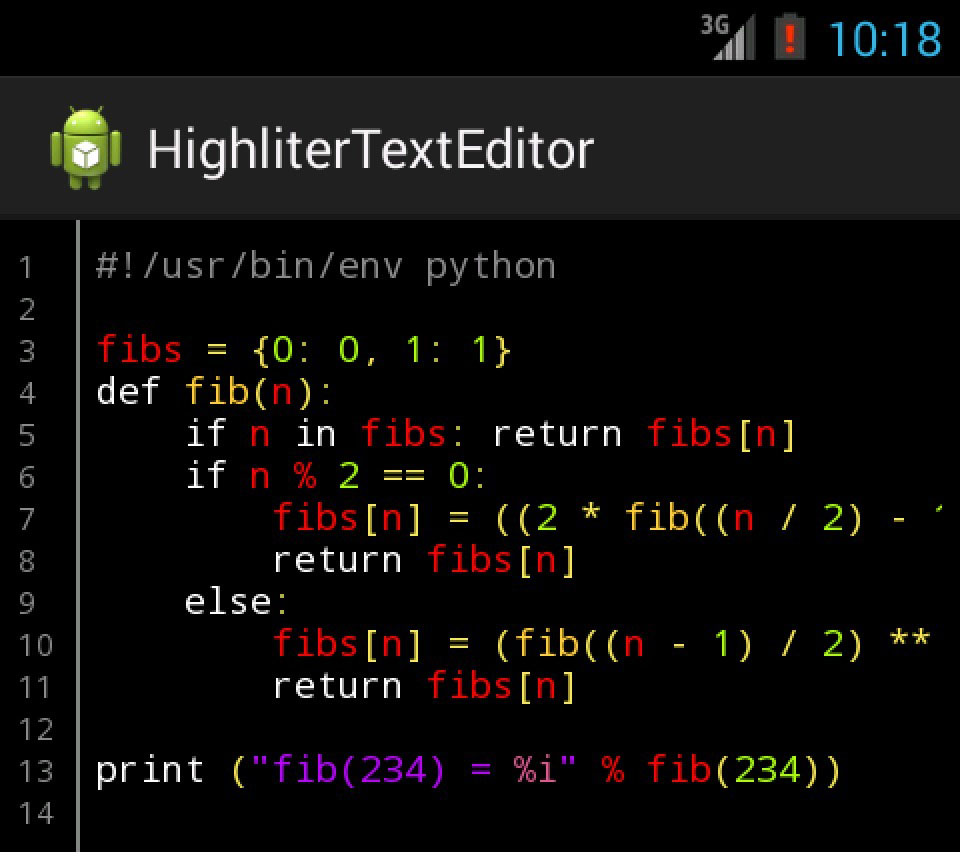
Task: Tap the green Android app icon
Action: [x=85, y=149]
